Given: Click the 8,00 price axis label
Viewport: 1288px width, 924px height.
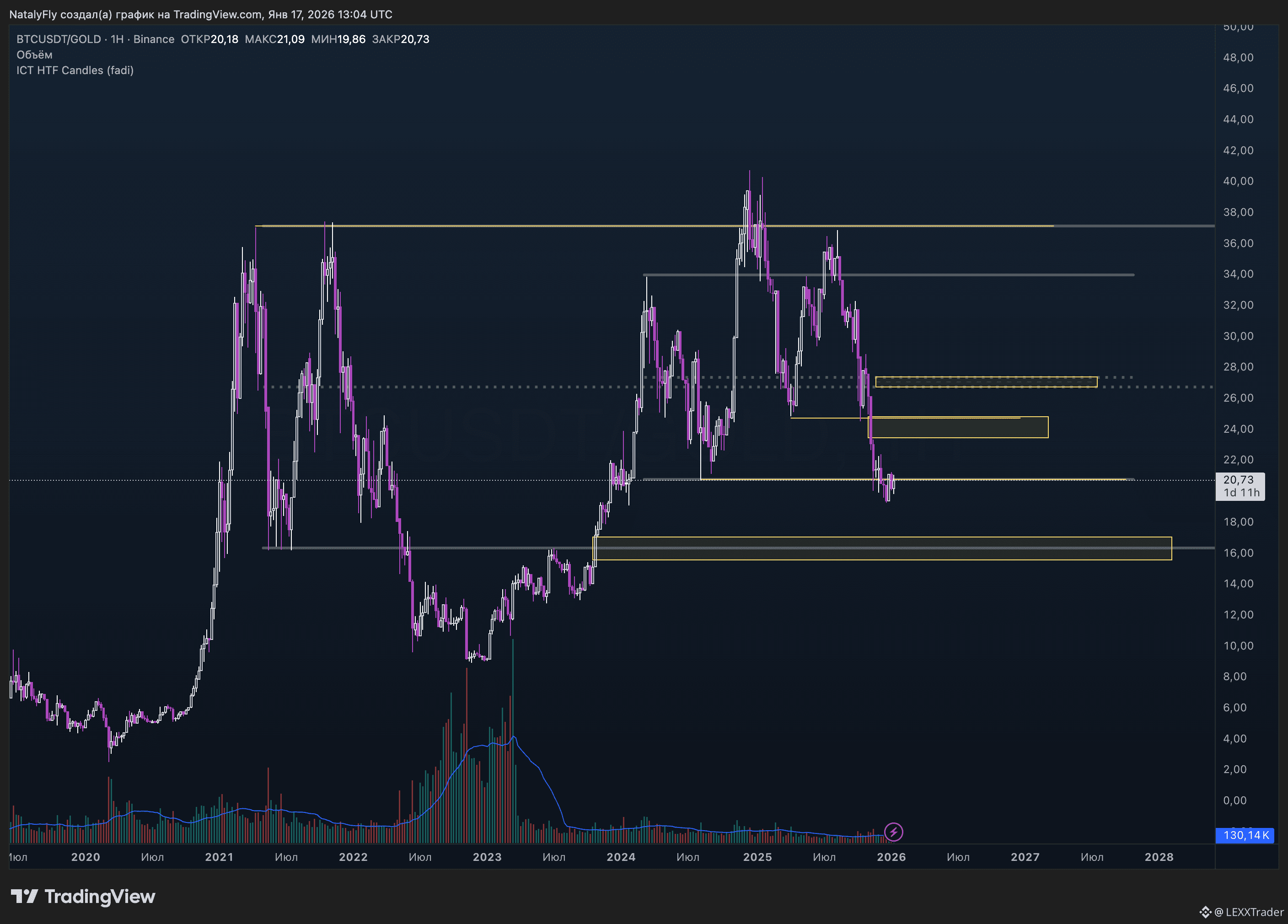Looking at the screenshot, I should click(x=1234, y=677).
